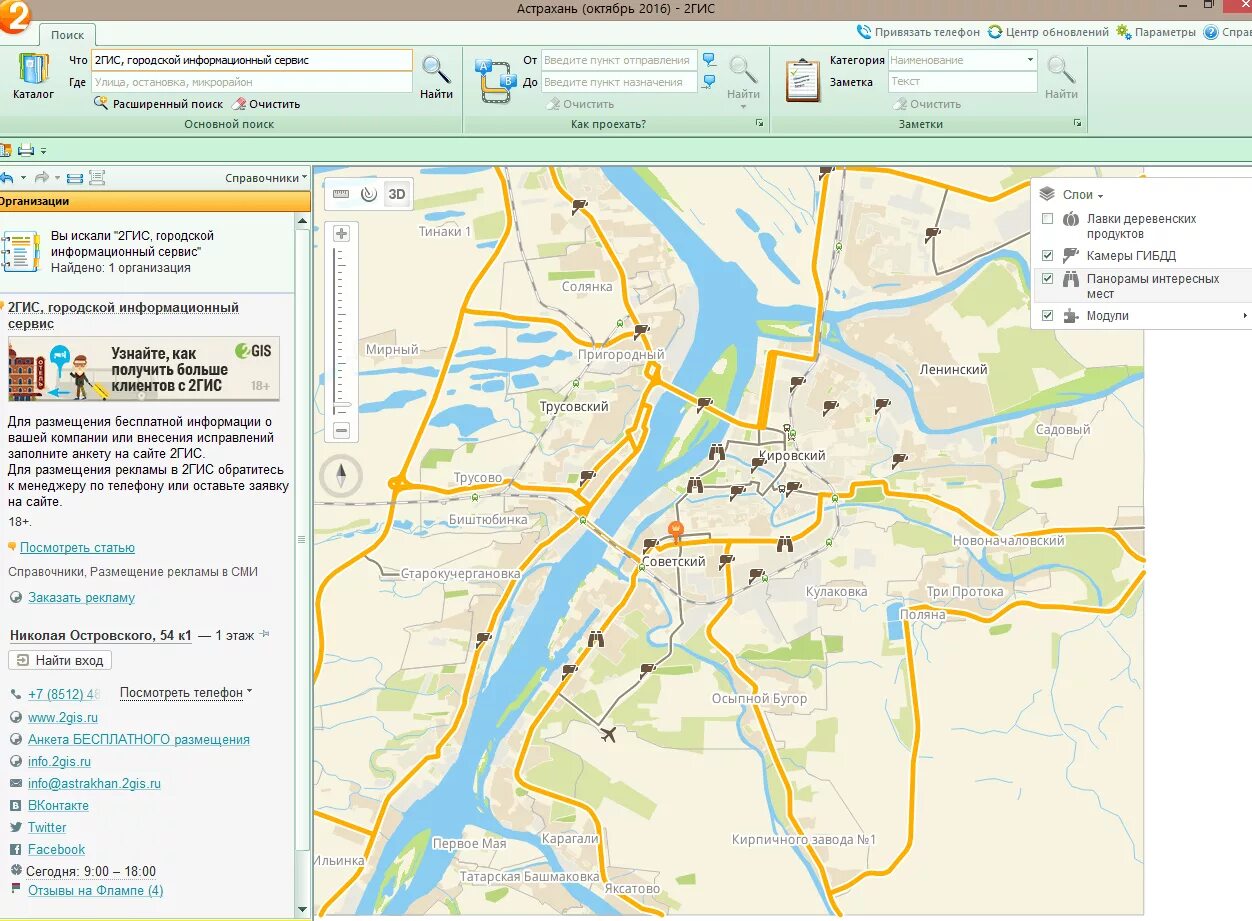
Task: Enable Лавки деревенских продуктов layer
Action: pos(1047,219)
